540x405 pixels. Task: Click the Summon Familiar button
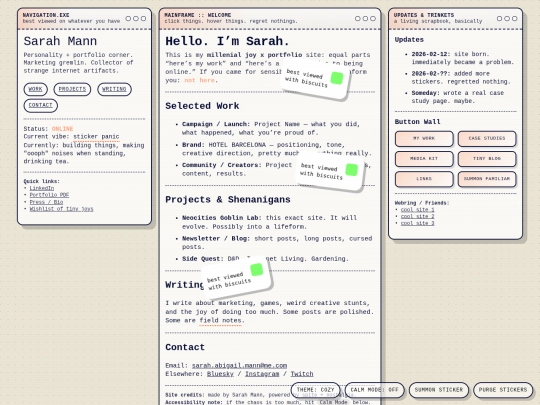click(x=487, y=179)
